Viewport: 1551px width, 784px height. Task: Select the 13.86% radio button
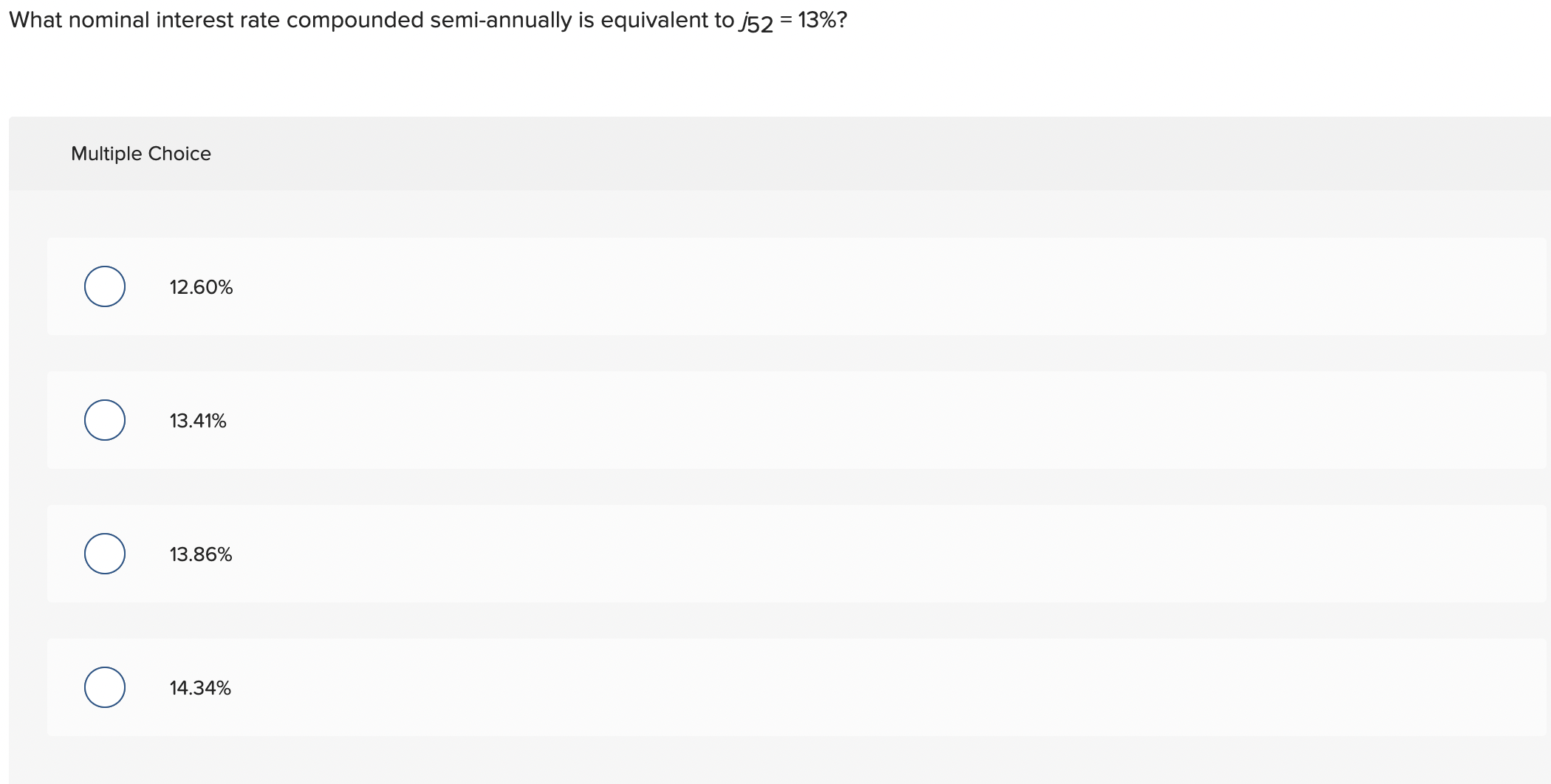pos(104,554)
